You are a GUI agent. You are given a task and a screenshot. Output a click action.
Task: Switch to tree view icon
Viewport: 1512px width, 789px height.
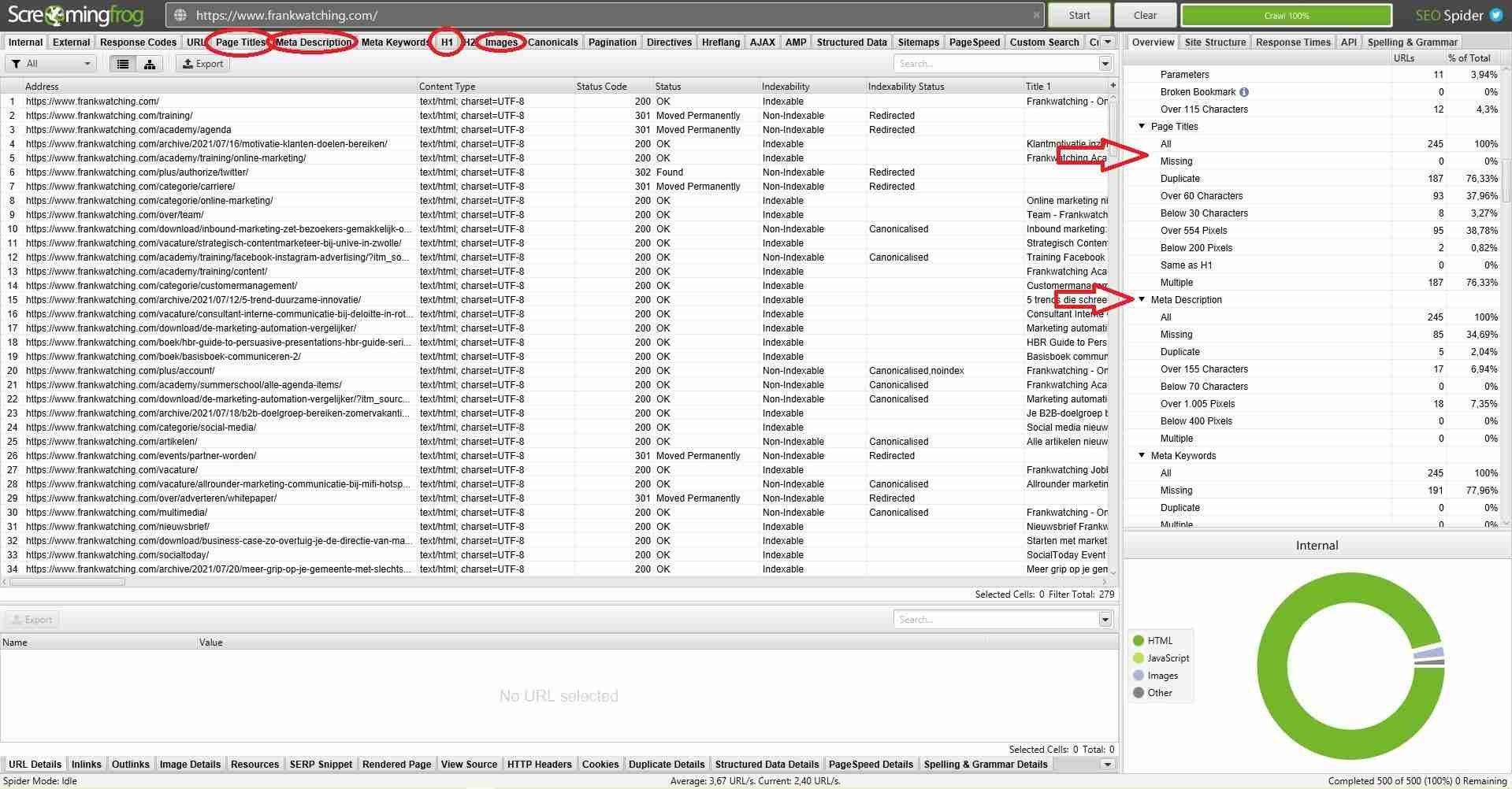click(149, 64)
